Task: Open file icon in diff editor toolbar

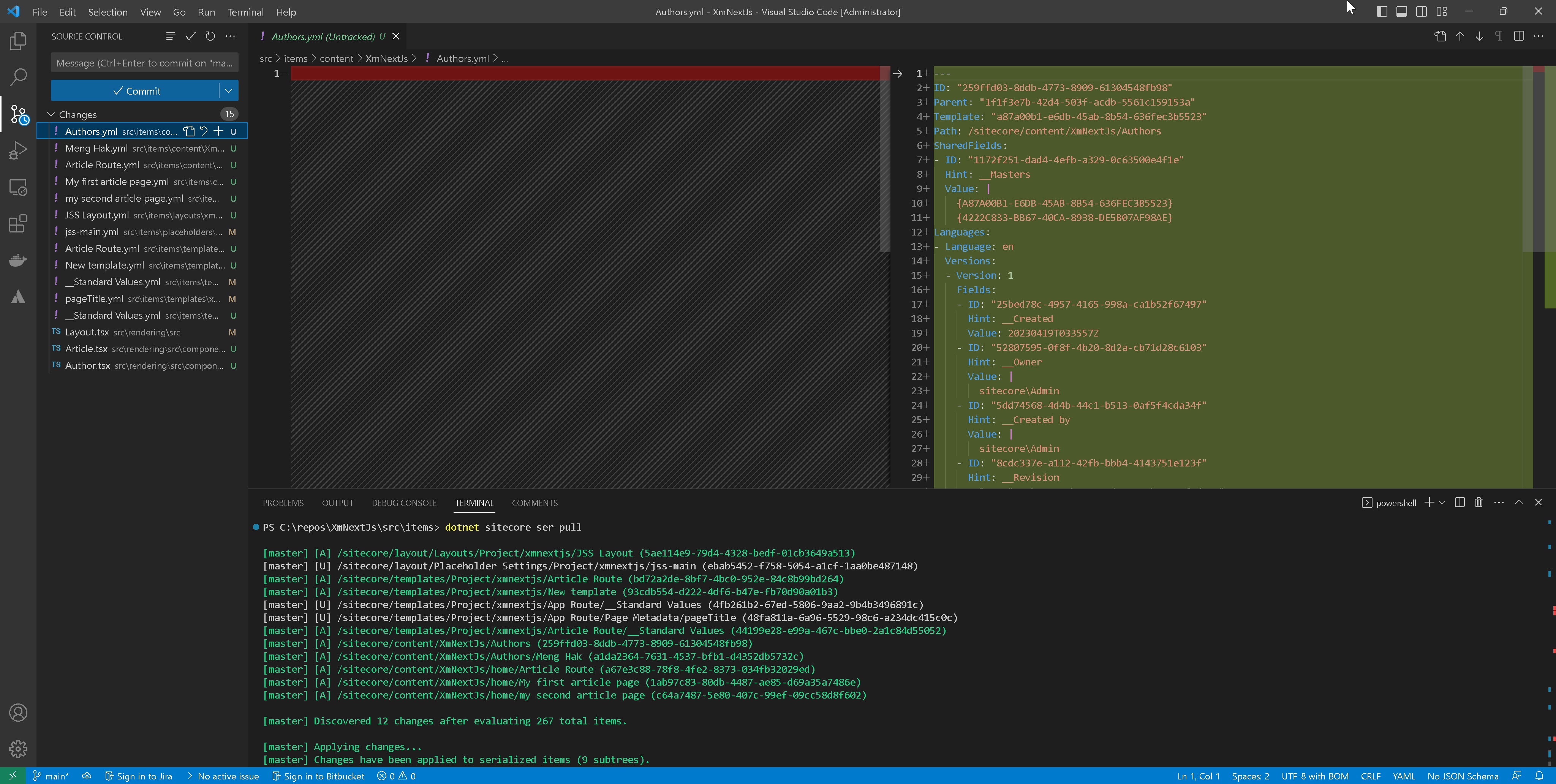Action: pyautogui.click(x=1440, y=36)
